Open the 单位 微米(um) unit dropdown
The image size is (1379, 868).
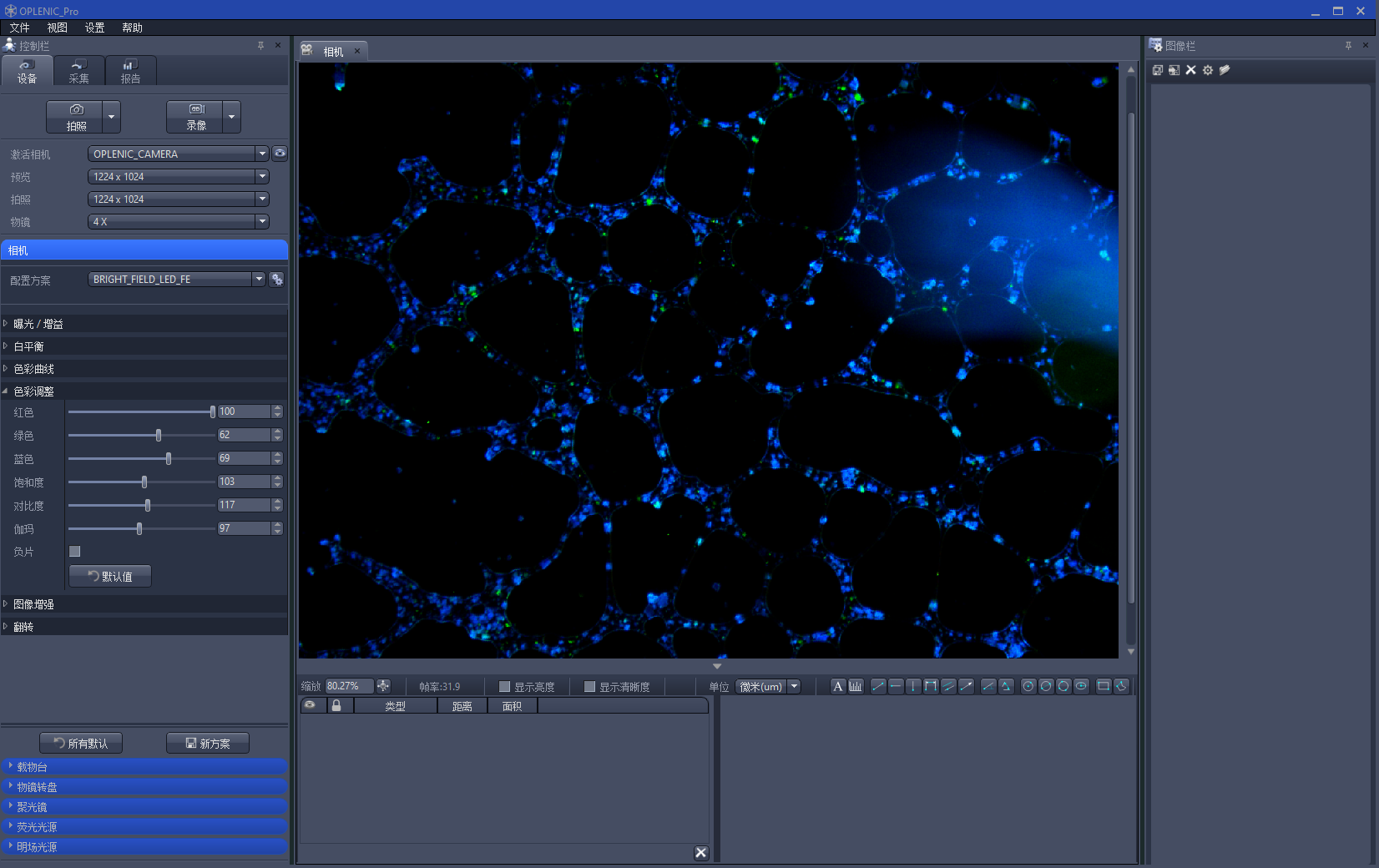(x=767, y=687)
